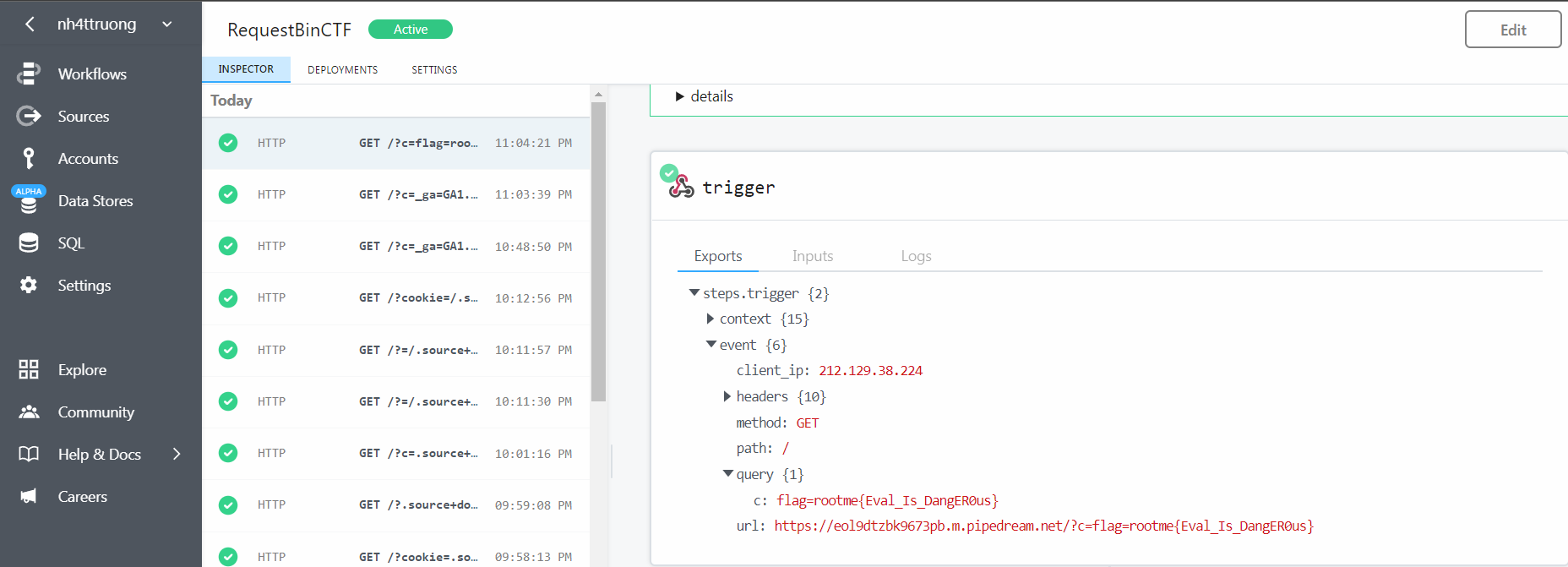Click the Explore grid icon

(x=29, y=369)
